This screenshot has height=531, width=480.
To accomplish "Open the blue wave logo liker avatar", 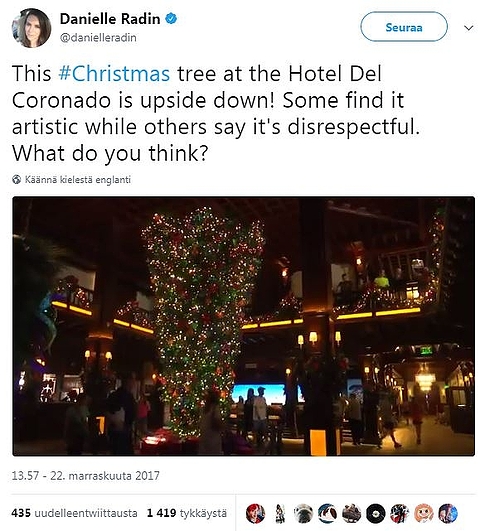I will coord(327,513).
